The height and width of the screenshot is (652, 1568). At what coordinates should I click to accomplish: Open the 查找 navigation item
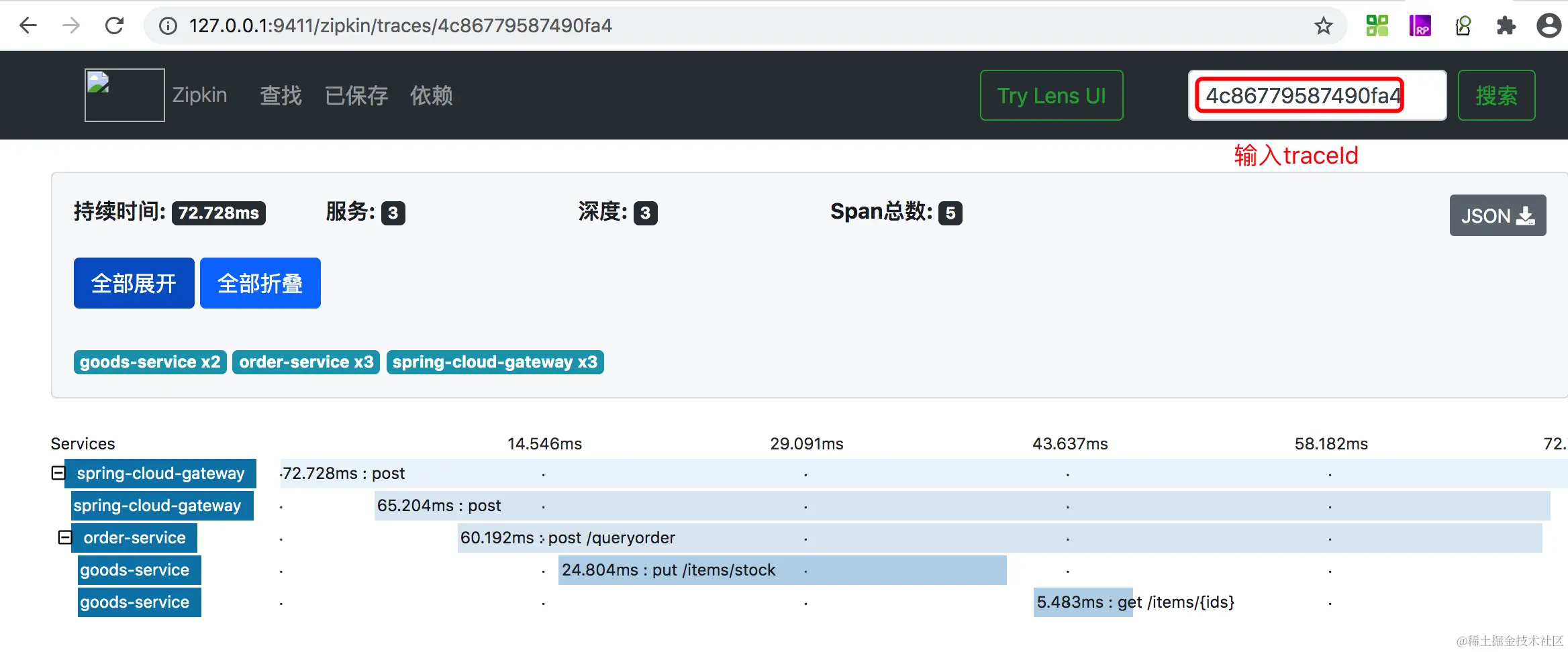(281, 95)
